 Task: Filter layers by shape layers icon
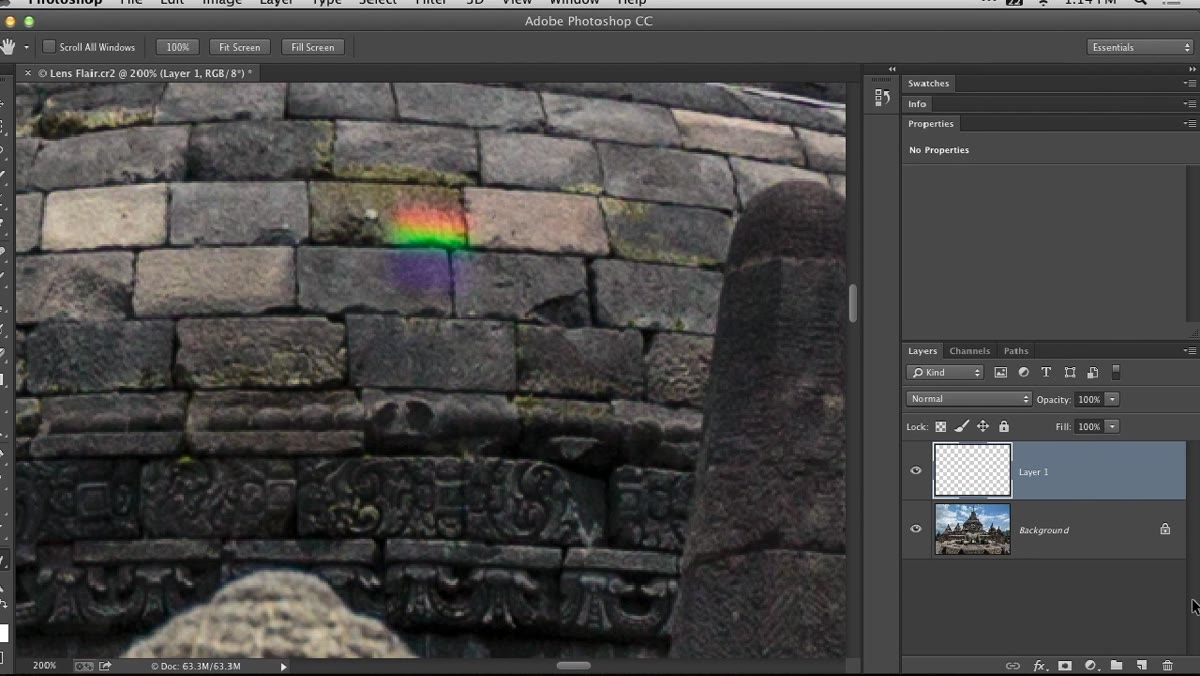tap(1070, 372)
